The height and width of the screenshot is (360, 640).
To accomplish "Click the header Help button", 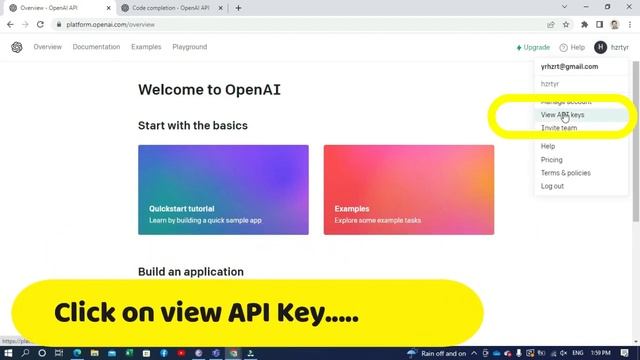I will pos(572,47).
